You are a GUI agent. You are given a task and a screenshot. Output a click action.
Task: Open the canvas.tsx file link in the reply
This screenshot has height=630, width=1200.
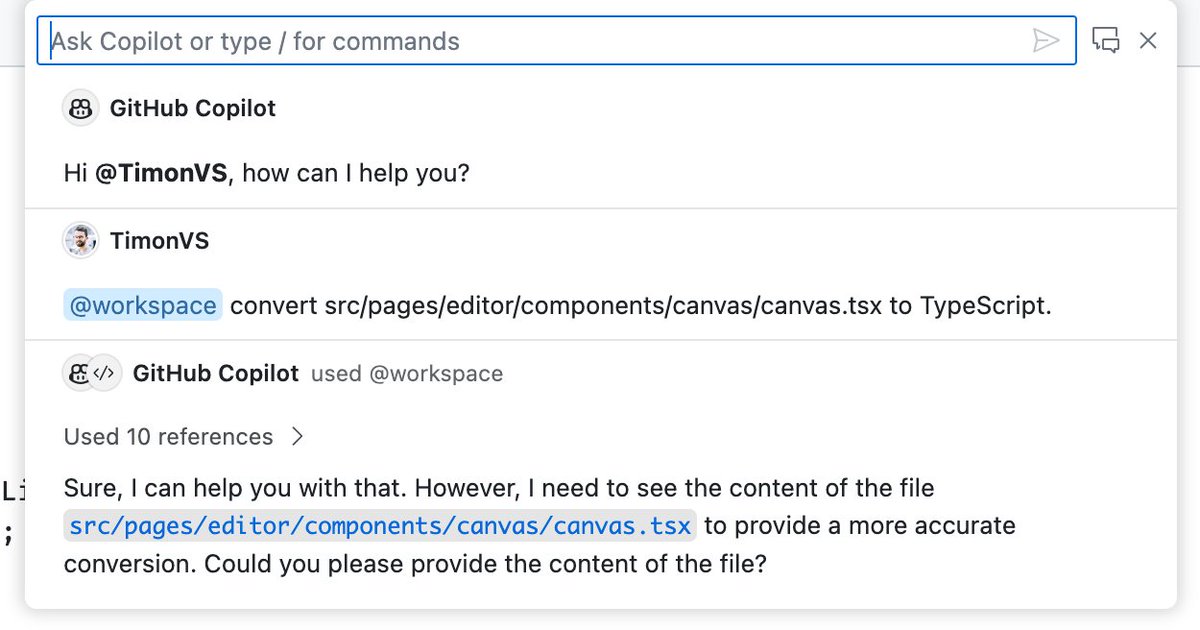tap(380, 526)
